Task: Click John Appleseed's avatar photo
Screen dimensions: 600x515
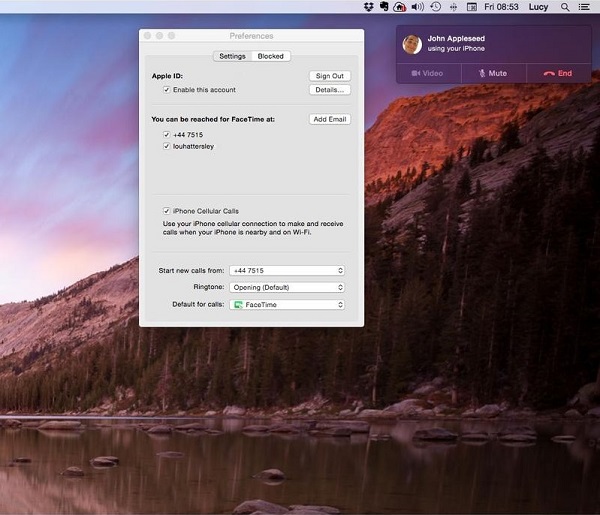Action: (412, 44)
